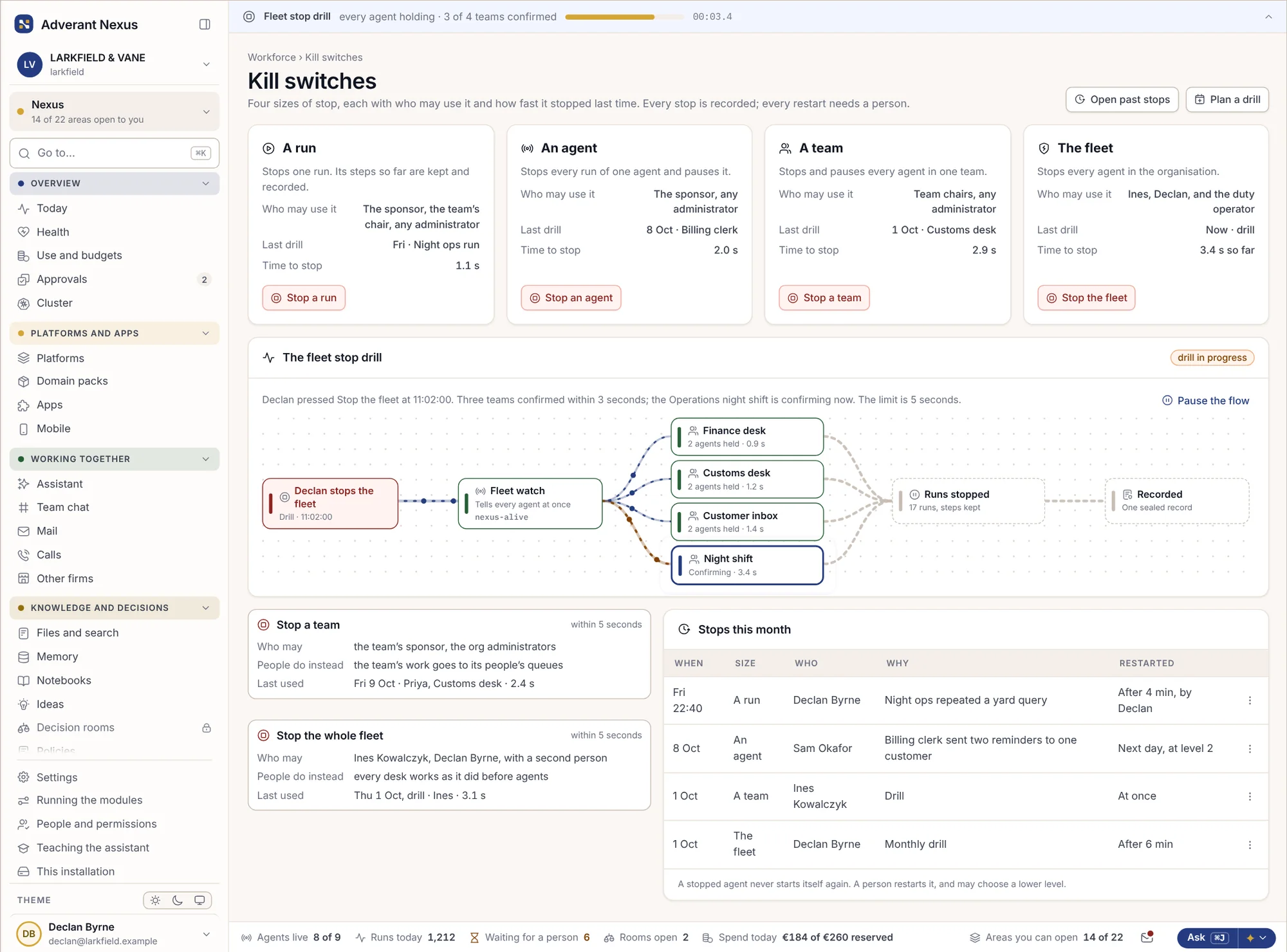Image resolution: width=1287 pixels, height=952 pixels.
Task: Click the Stop the fleet button
Action: click(x=1086, y=298)
